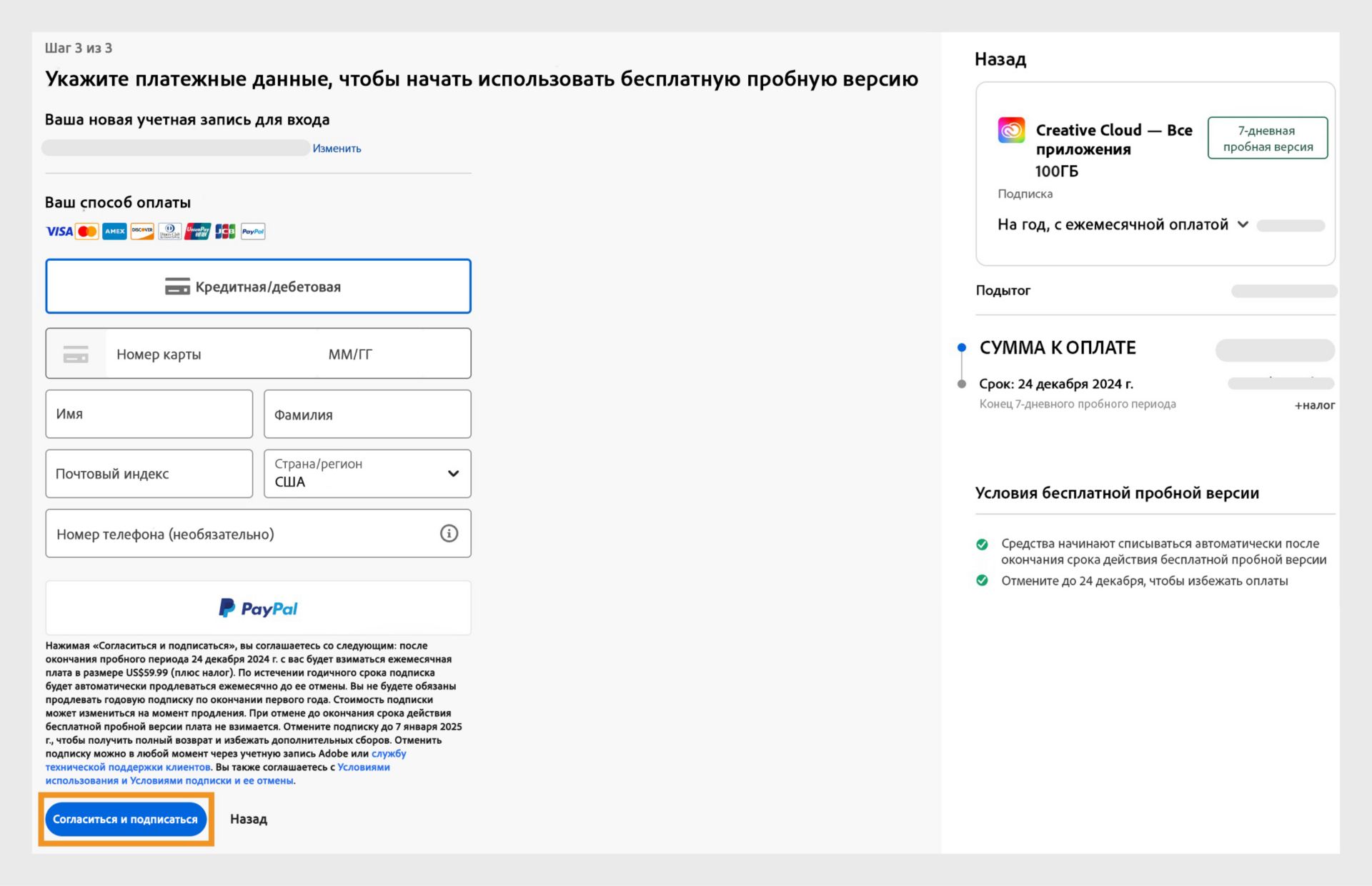Viewport: 1372px width, 886px height.
Task: Click the Ваш способ оплаты heading
Action: point(118,202)
